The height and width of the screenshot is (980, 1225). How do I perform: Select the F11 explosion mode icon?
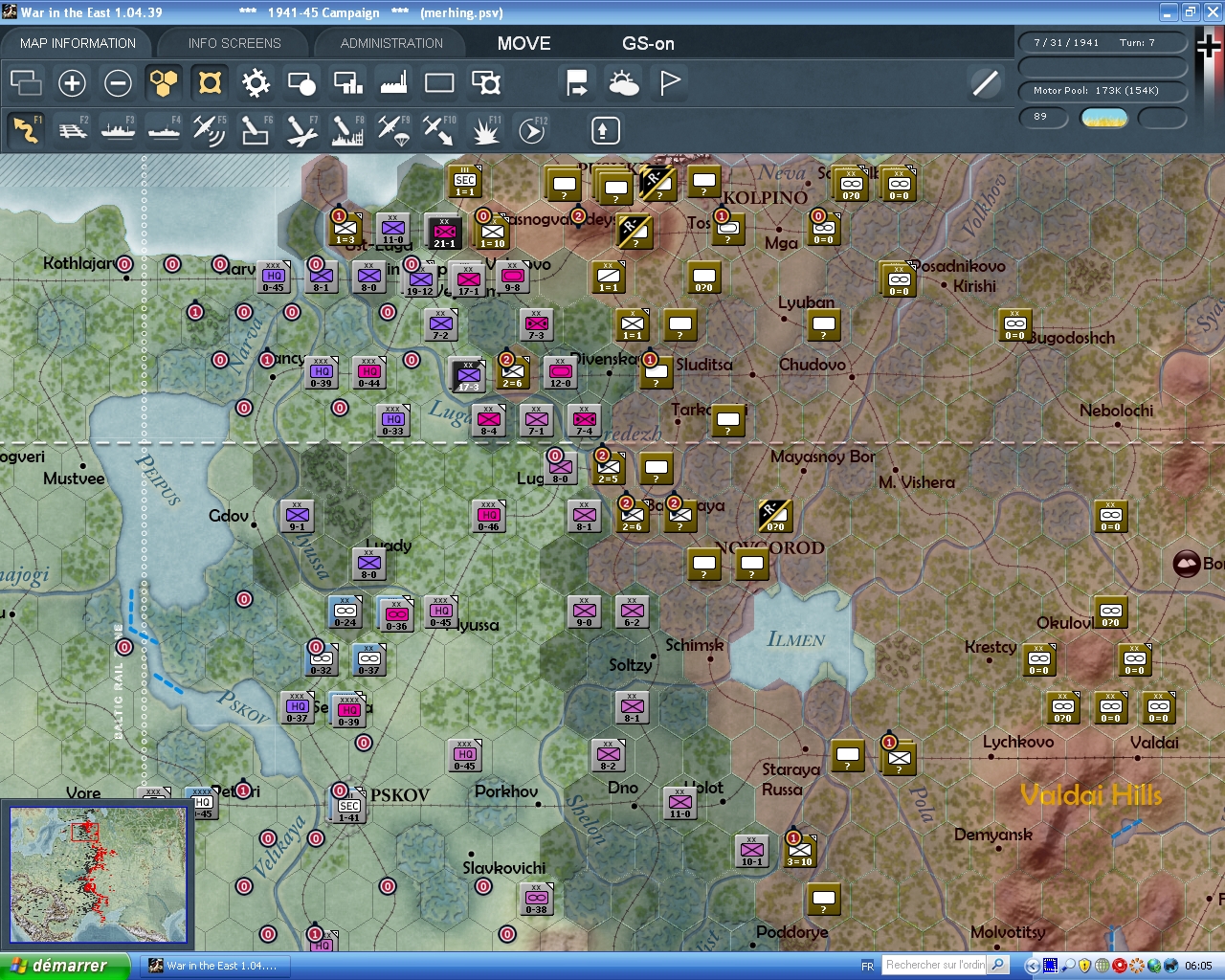coord(485,130)
